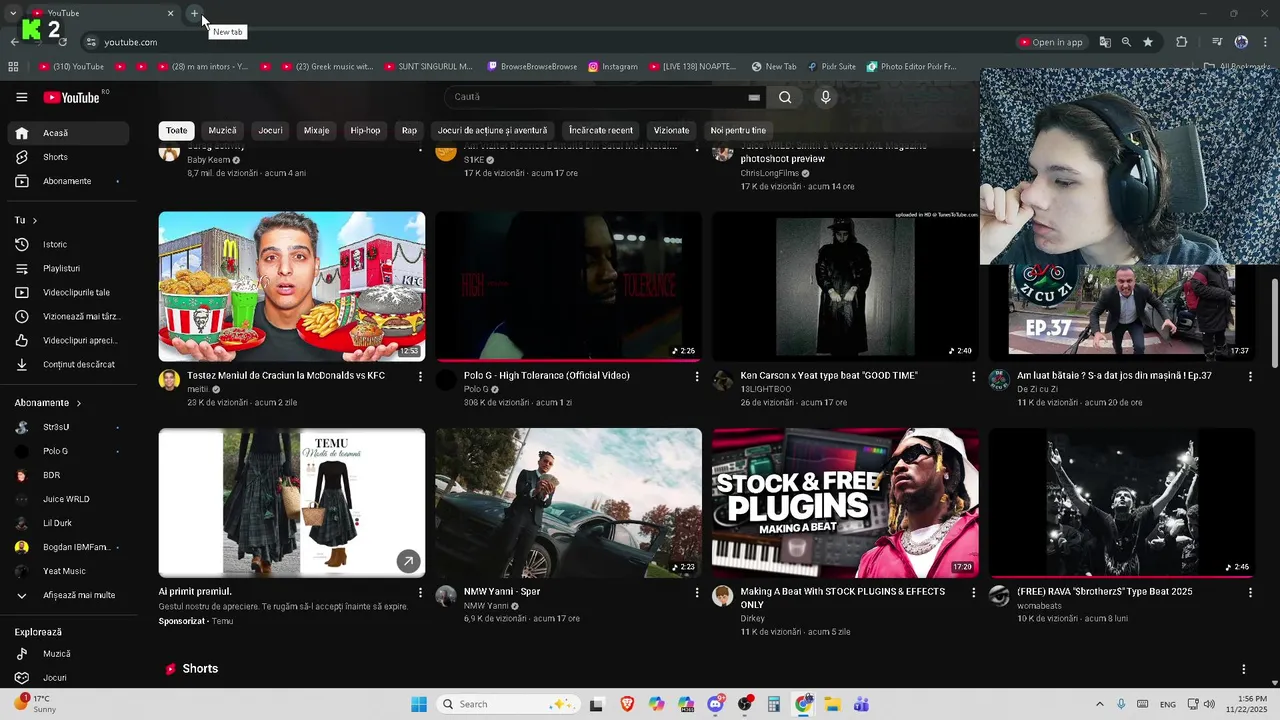Open Juice WRLD channel in subscriptions
This screenshot has width=1280, height=720.
[70, 499]
